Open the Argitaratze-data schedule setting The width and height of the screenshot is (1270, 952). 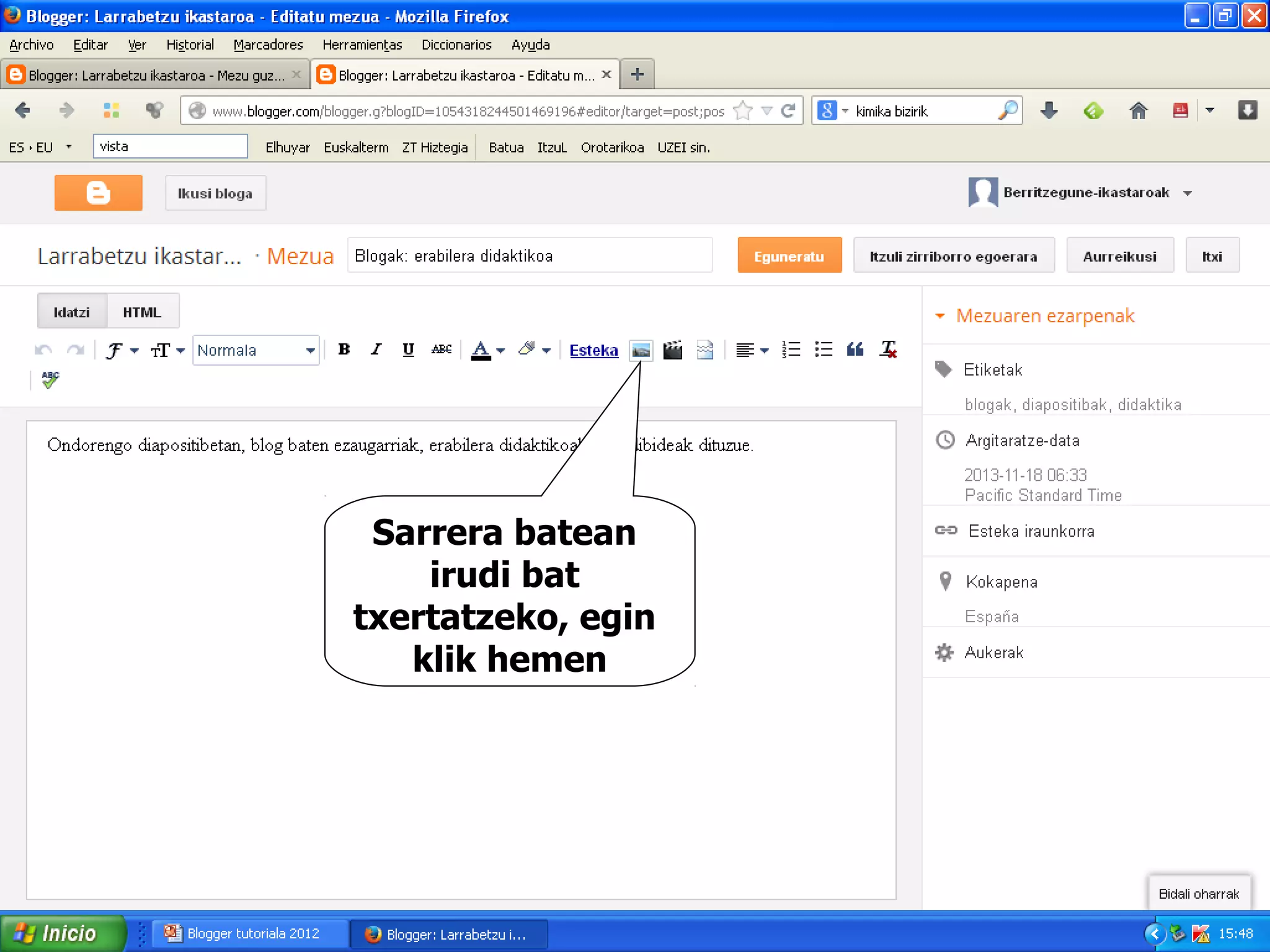coord(1022,441)
